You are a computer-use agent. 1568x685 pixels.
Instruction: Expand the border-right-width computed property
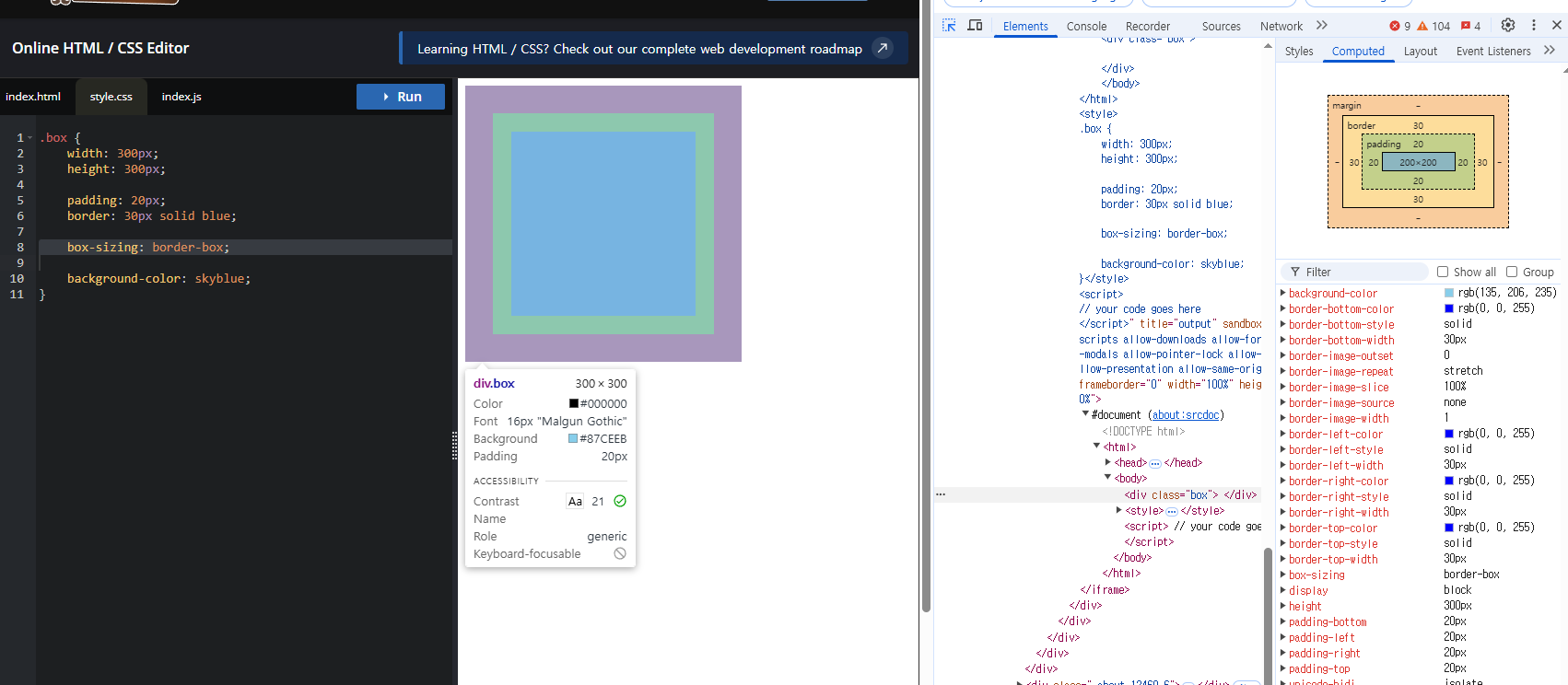click(1283, 512)
